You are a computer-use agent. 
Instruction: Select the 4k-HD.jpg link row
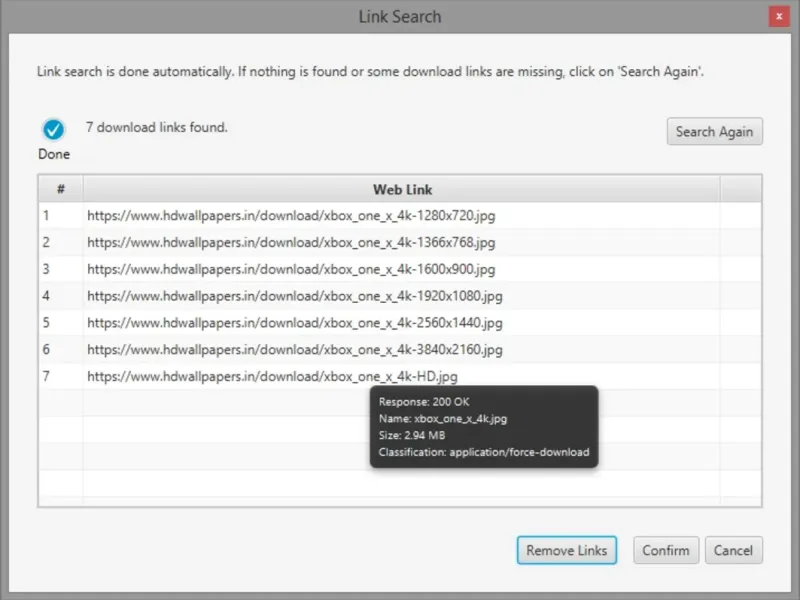[x=399, y=377]
